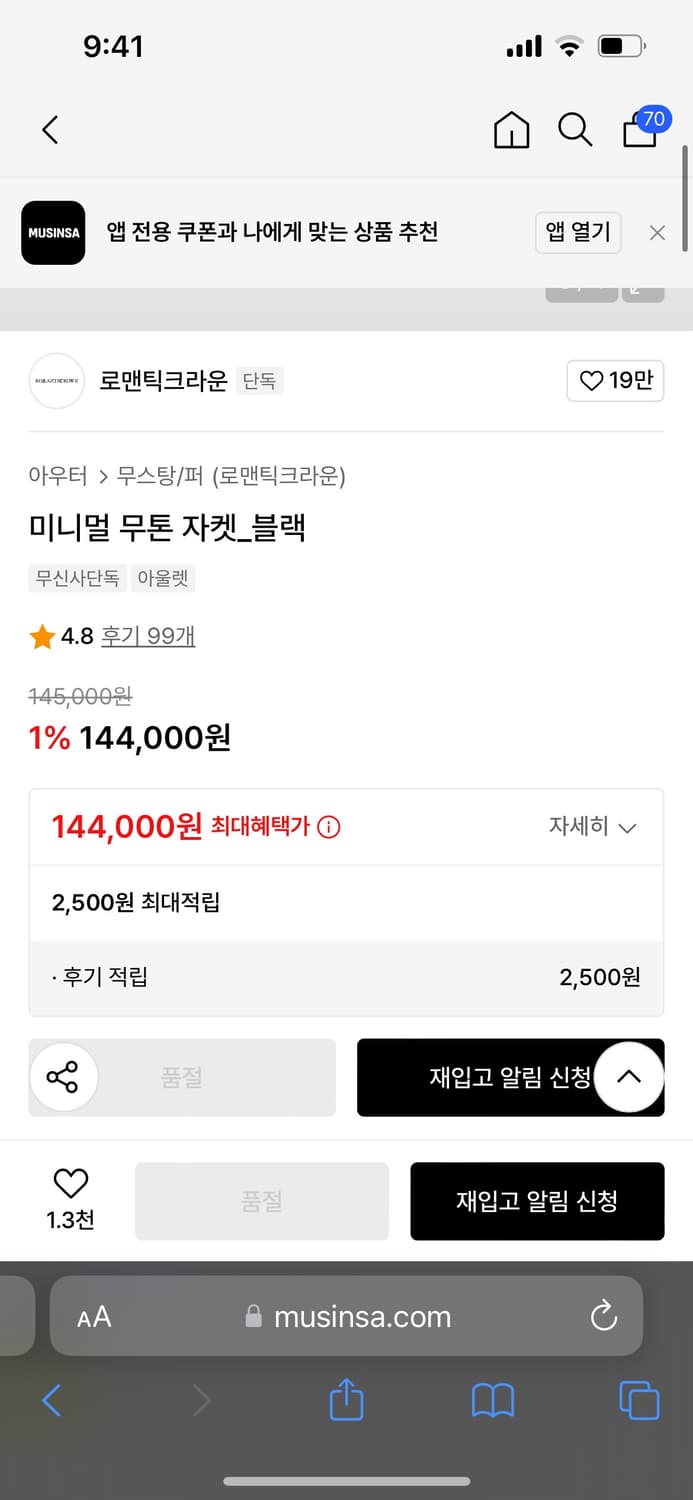Expand the 자세히 benefits section
The width and height of the screenshot is (693, 1500).
(x=592, y=827)
